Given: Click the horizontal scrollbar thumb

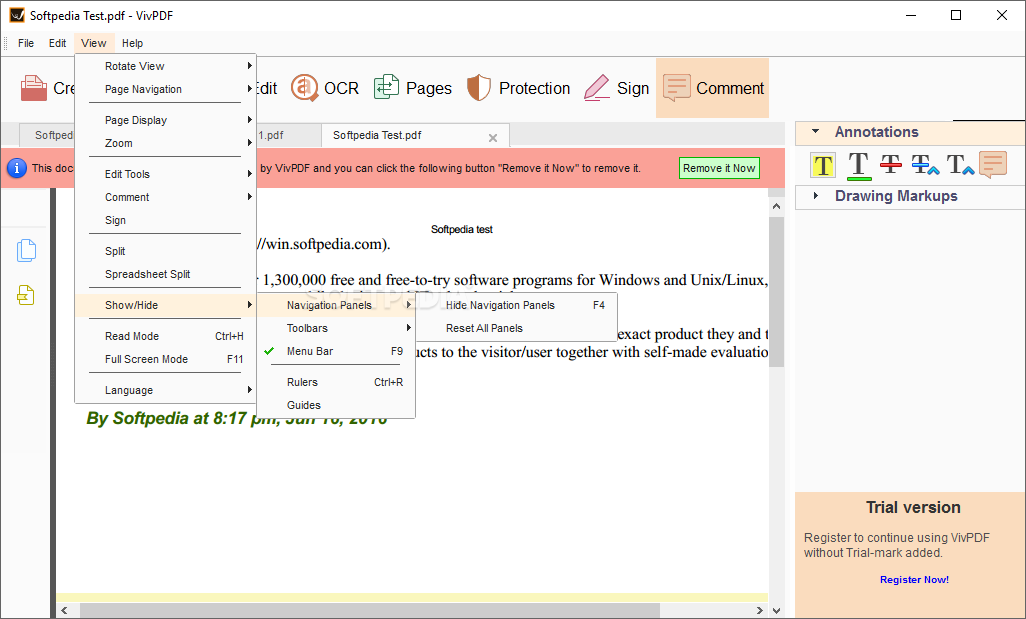Looking at the screenshot, I should (x=370, y=610).
